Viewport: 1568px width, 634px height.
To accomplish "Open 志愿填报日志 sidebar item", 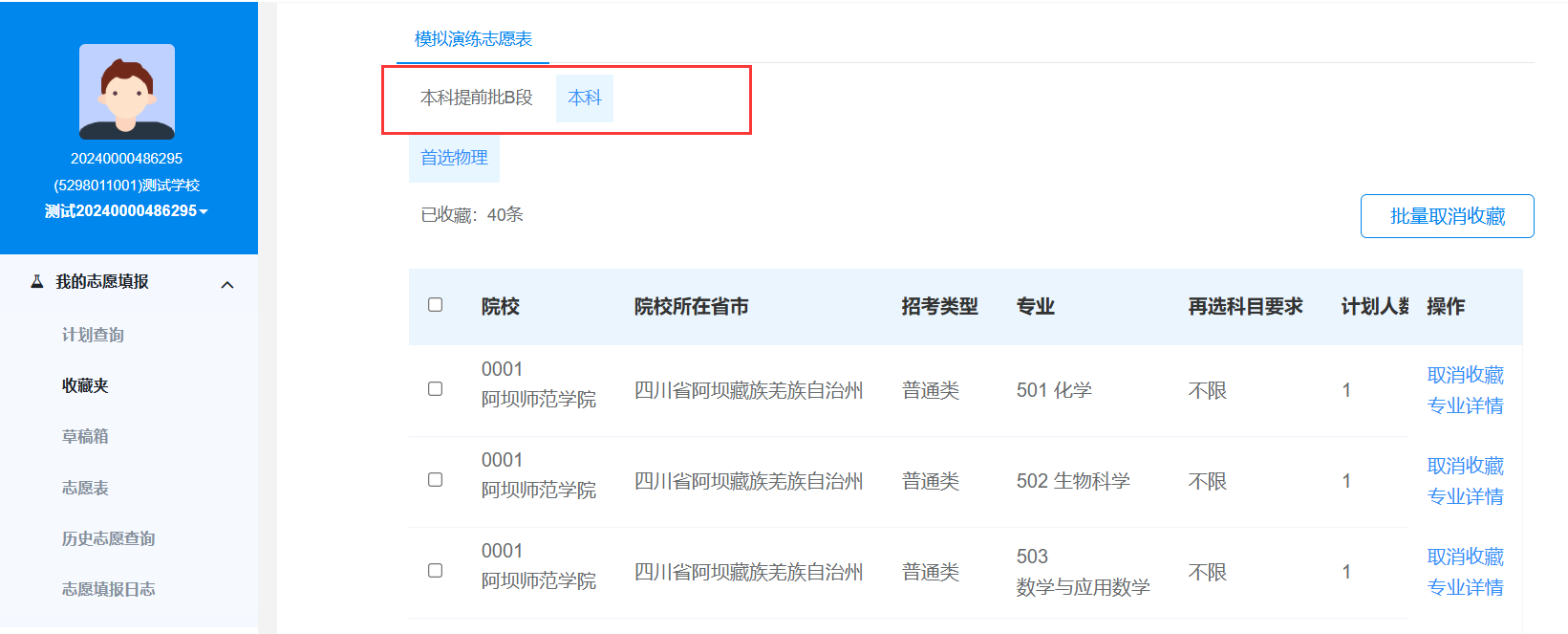I will [x=108, y=589].
